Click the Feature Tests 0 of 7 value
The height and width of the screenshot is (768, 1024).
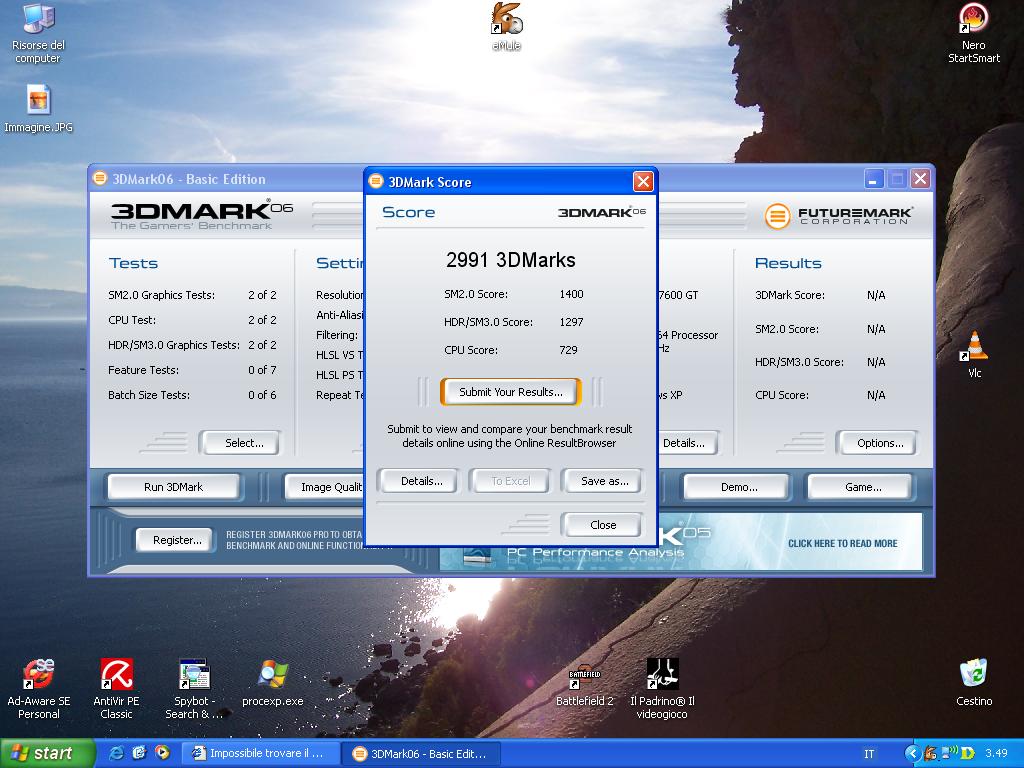tap(262, 370)
